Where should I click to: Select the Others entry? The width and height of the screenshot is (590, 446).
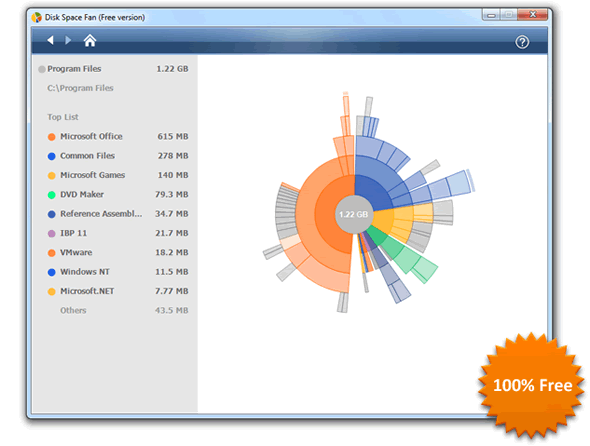tap(118, 311)
